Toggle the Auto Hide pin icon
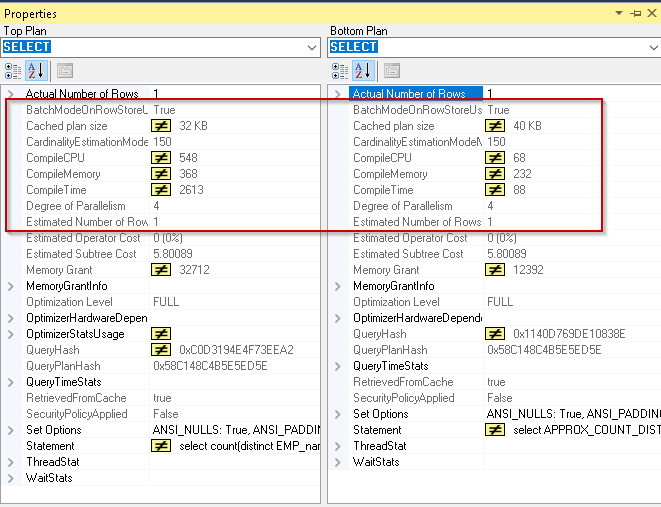Viewport: 661px width, 507px height. (636, 14)
